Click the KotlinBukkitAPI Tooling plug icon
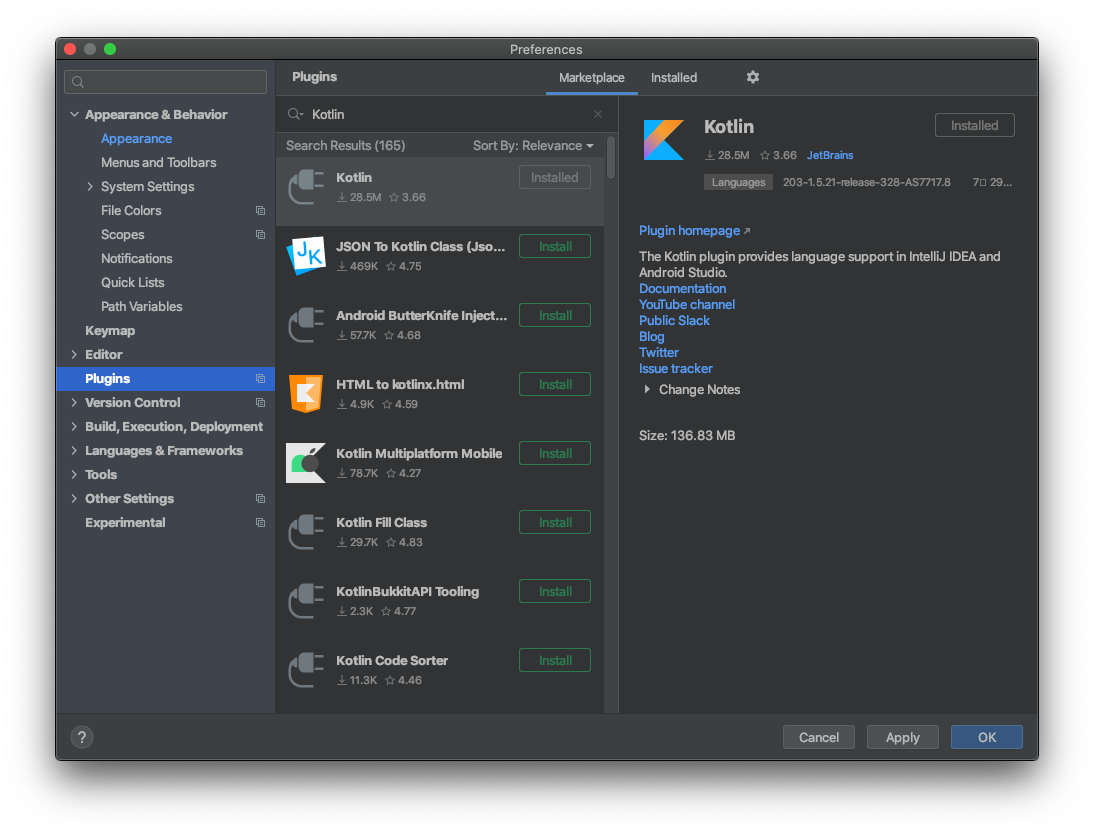 click(306, 601)
